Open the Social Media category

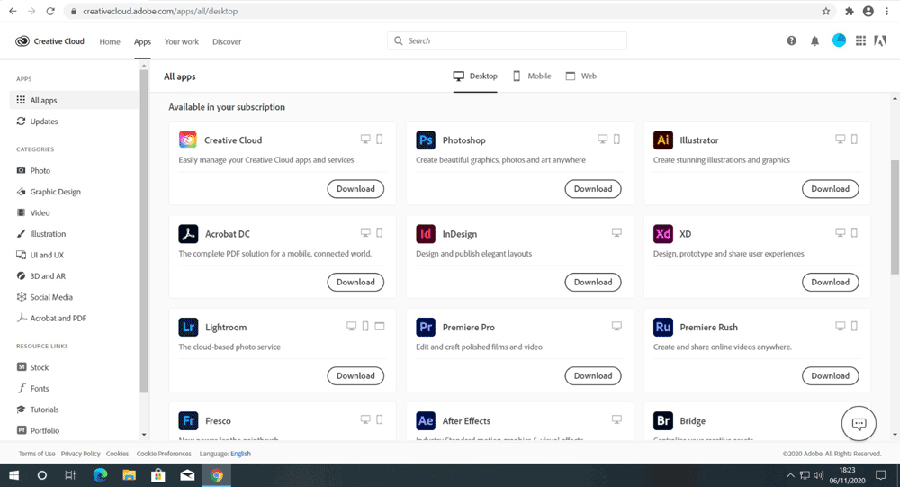(44, 297)
